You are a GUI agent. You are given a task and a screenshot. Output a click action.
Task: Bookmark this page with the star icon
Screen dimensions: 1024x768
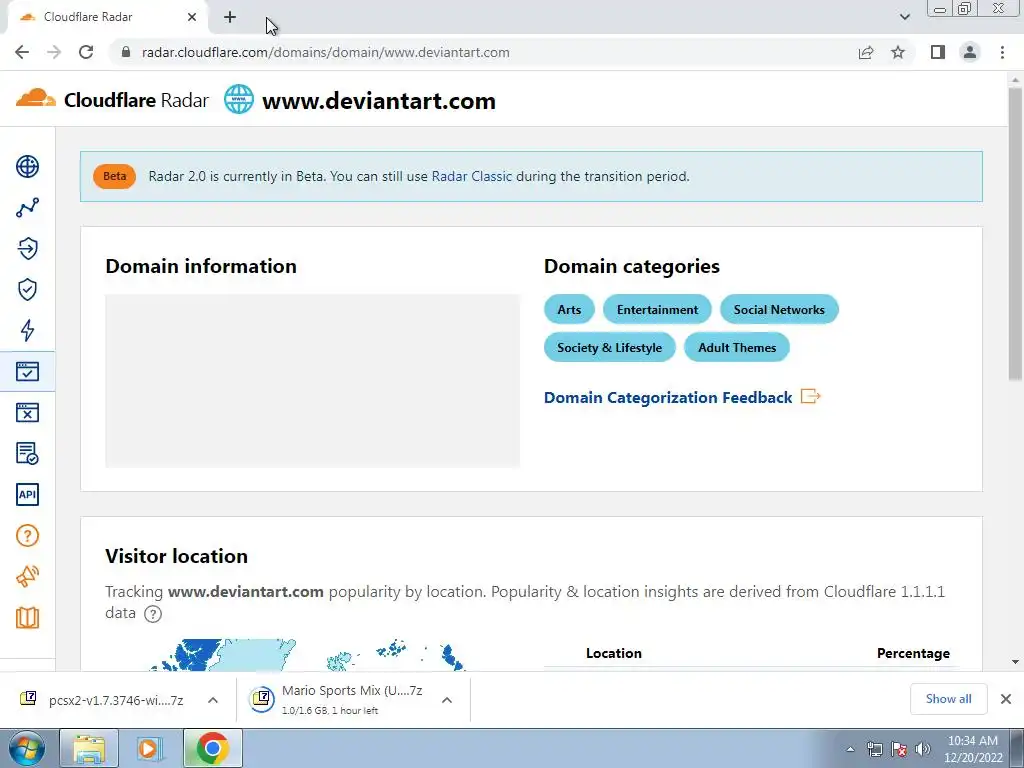coord(898,52)
